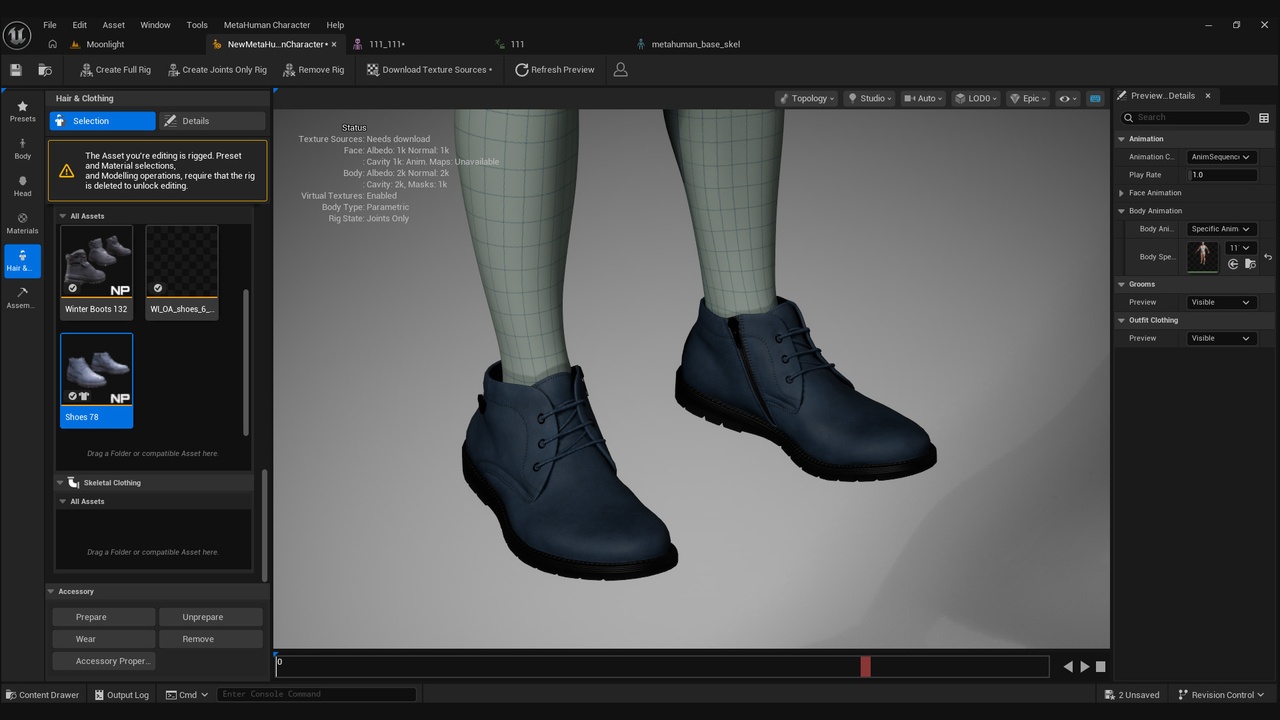Collapse All Assets under Skeletal Clothing
This screenshot has width=1280, height=720.
click(63, 502)
